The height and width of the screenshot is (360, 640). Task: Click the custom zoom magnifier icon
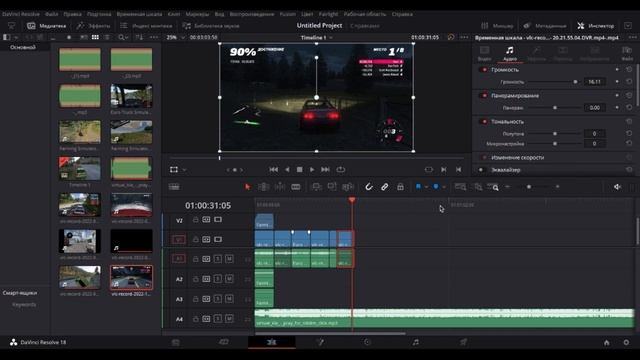tap(493, 187)
